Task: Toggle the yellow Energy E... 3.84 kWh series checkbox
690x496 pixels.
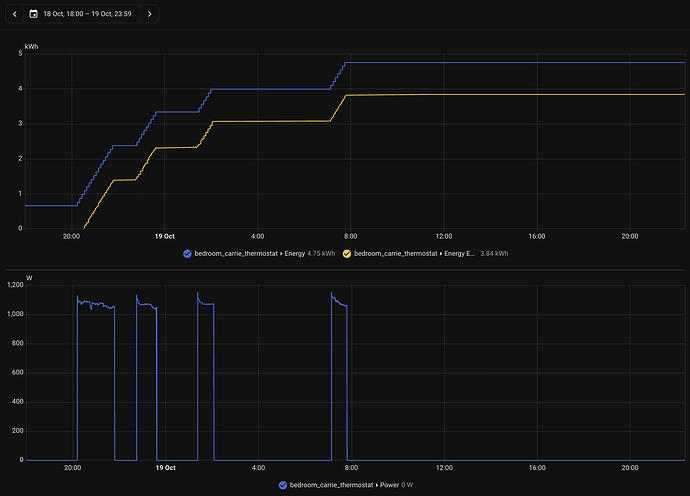Action: click(x=347, y=254)
